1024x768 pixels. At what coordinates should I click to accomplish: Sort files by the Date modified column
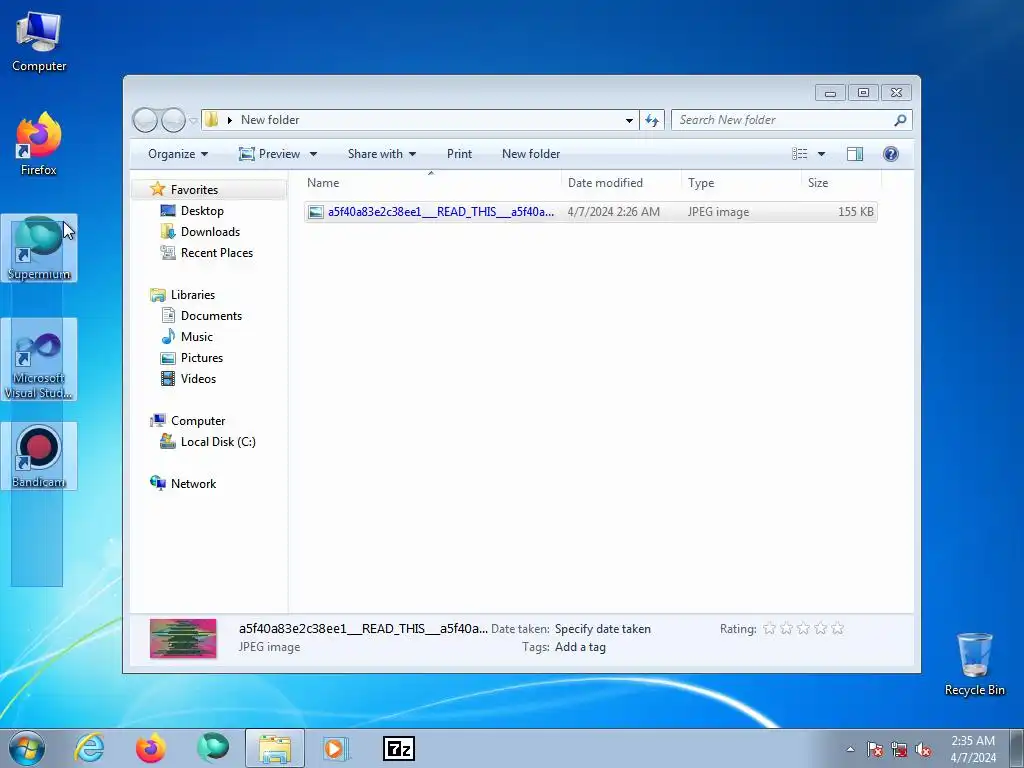[x=621, y=183]
